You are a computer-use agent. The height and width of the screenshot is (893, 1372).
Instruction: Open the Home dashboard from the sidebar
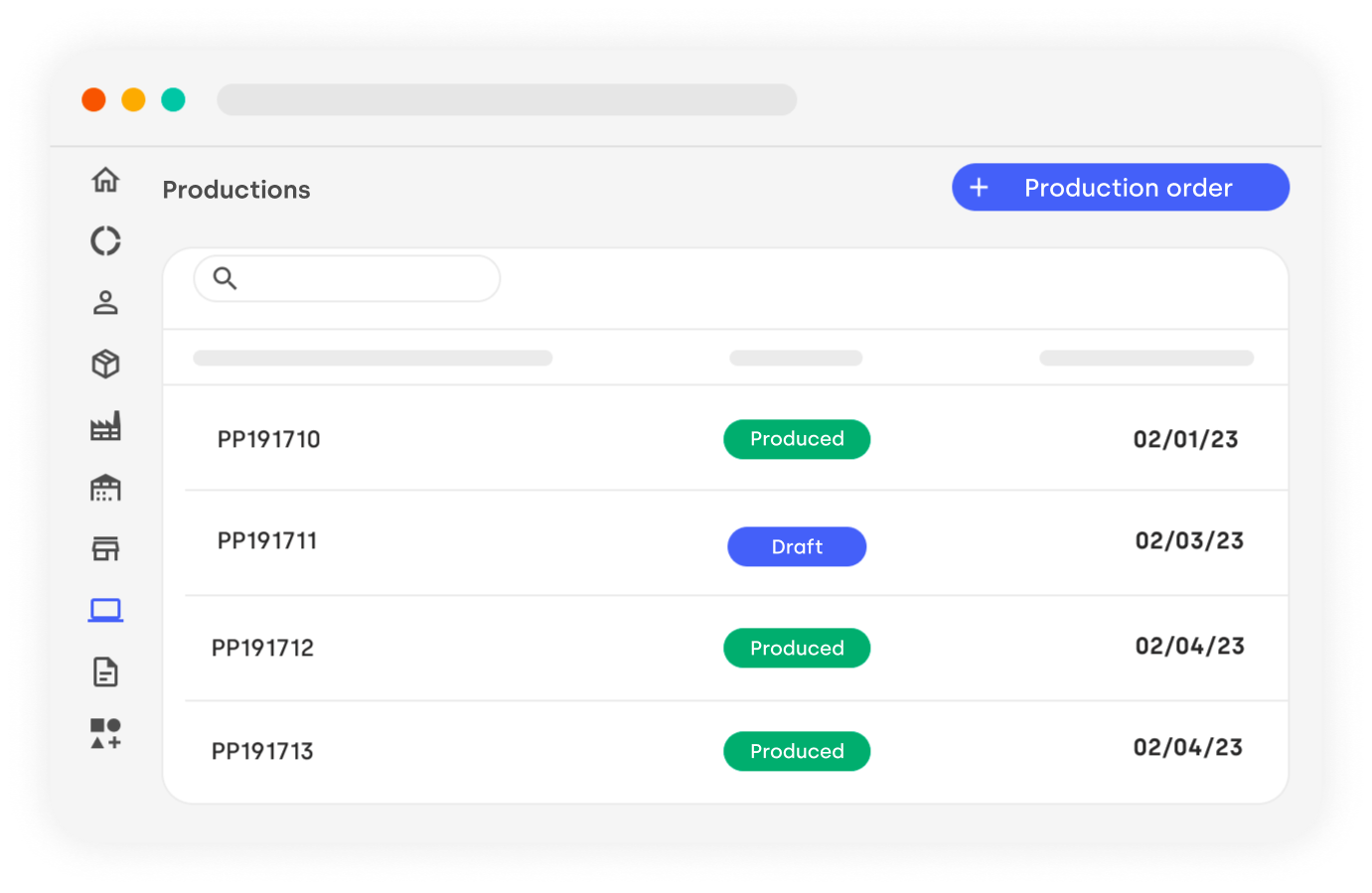coord(106,180)
